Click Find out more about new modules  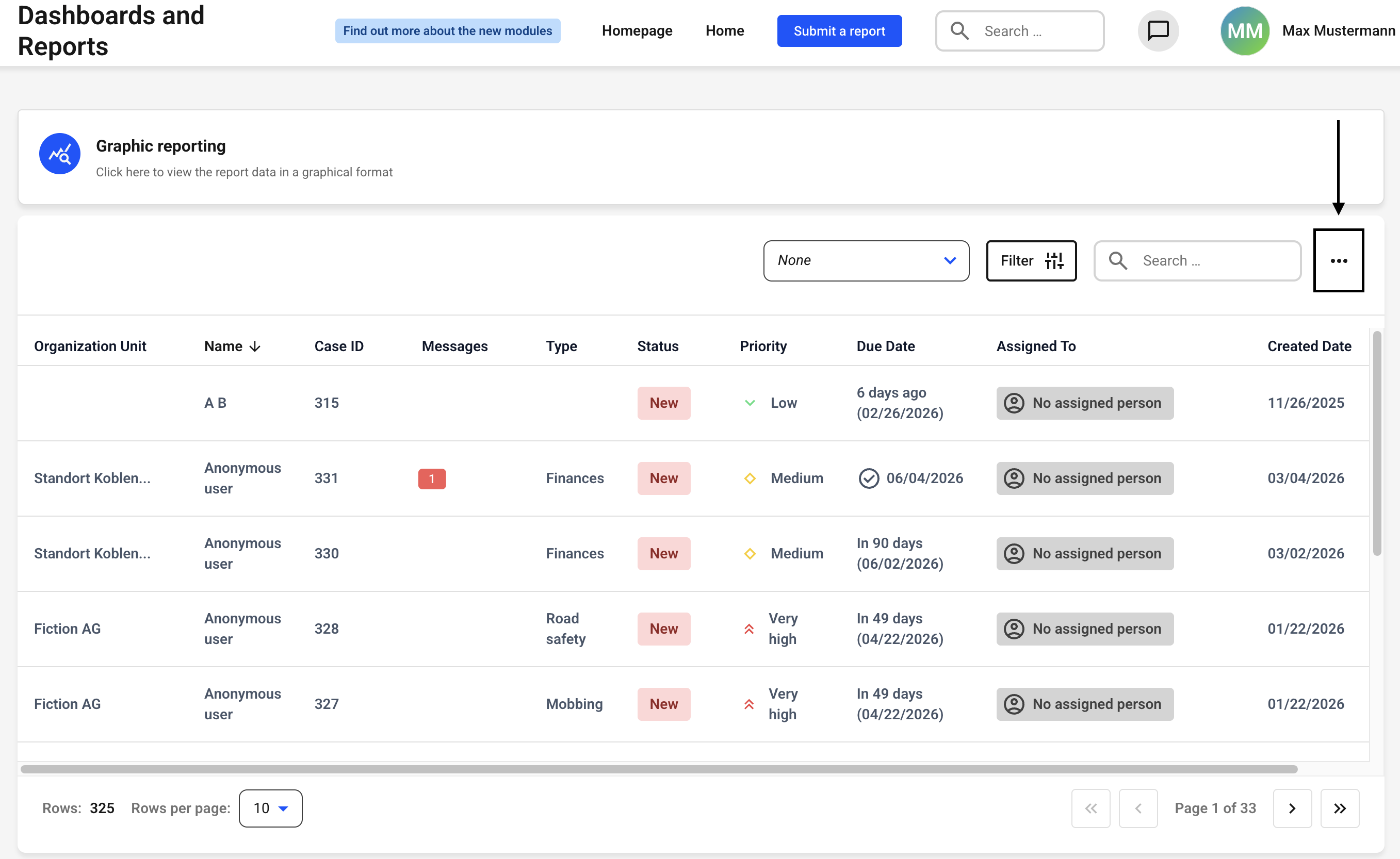[x=447, y=31]
